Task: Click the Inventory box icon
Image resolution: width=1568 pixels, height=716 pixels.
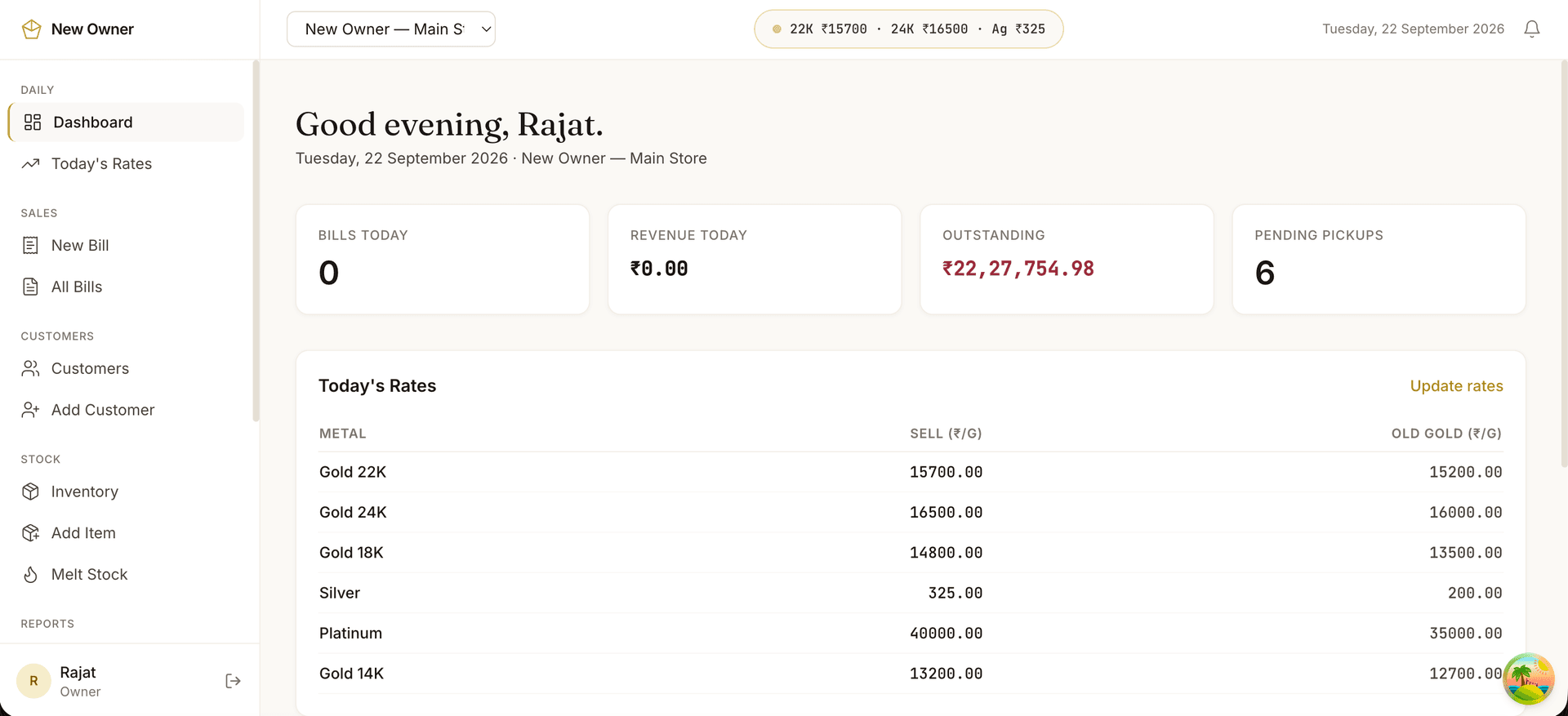Action: click(x=31, y=491)
